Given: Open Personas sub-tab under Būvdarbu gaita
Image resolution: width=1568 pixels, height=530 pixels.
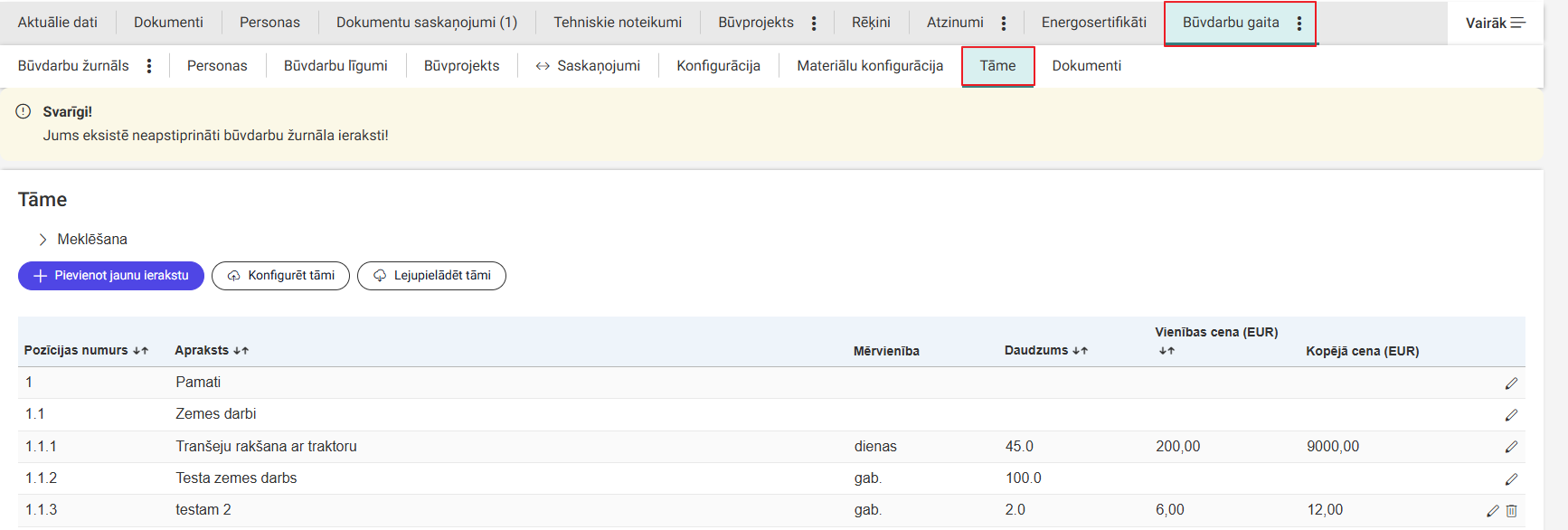Looking at the screenshot, I should point(217,66).
